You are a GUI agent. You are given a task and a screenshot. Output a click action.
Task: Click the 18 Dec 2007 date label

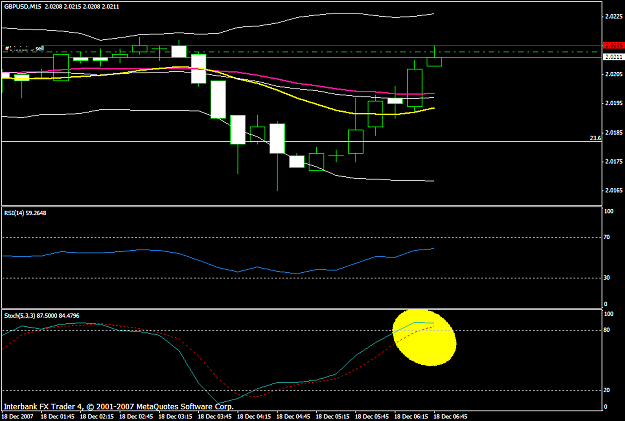click(18, 417)
